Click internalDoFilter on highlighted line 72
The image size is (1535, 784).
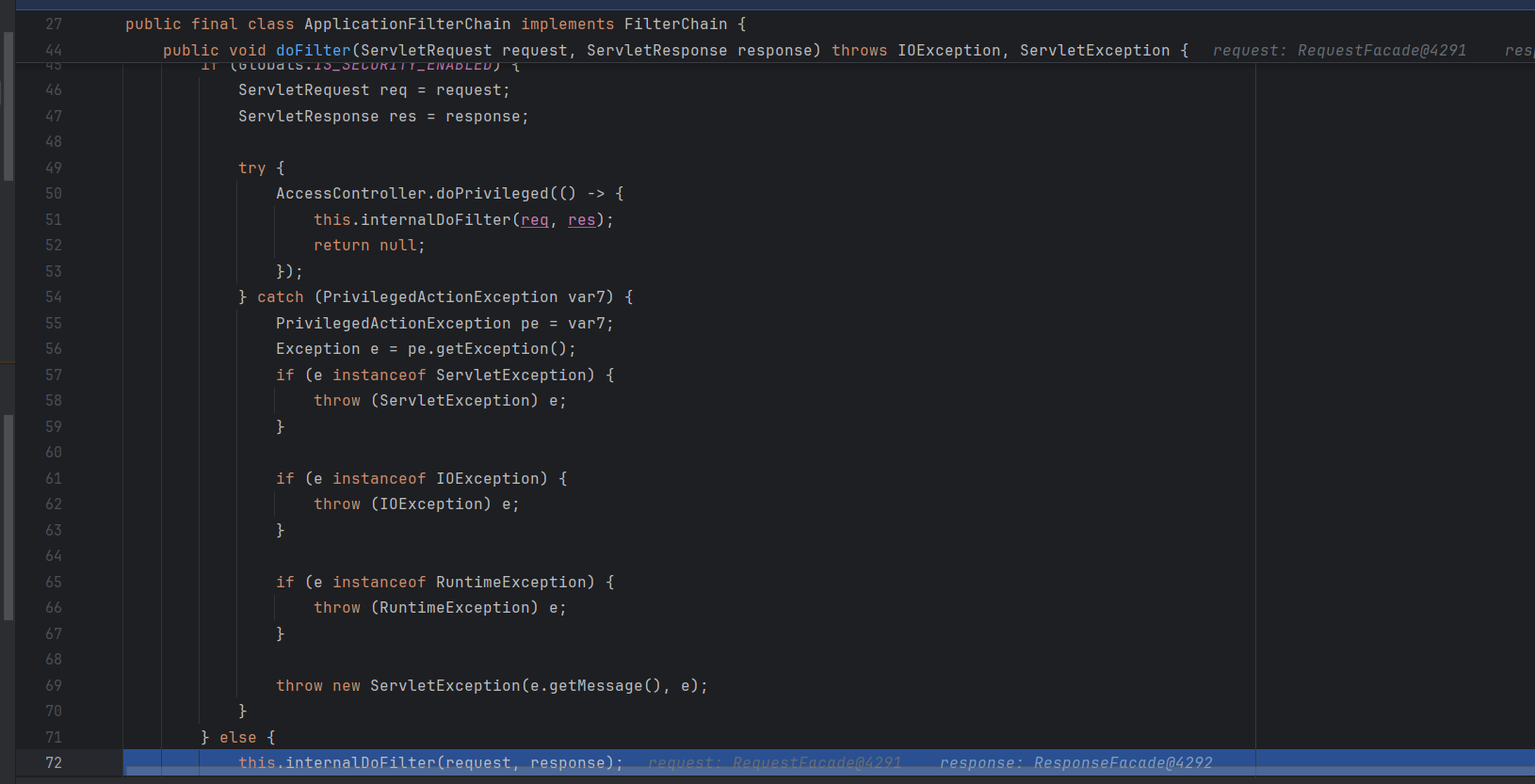click(360, 762)
